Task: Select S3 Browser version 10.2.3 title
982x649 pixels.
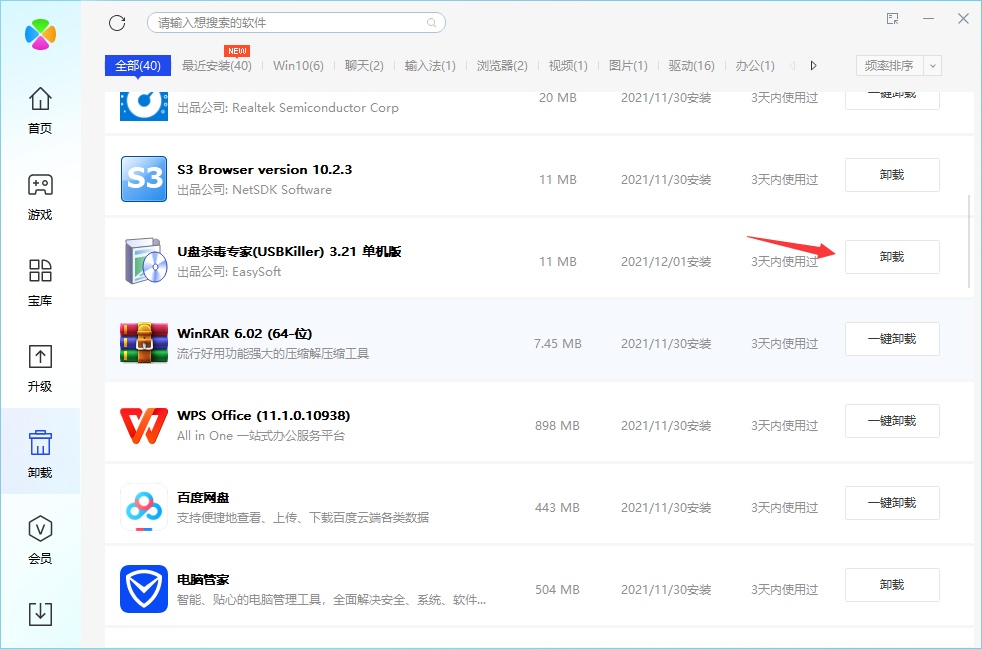Action: 265,170
